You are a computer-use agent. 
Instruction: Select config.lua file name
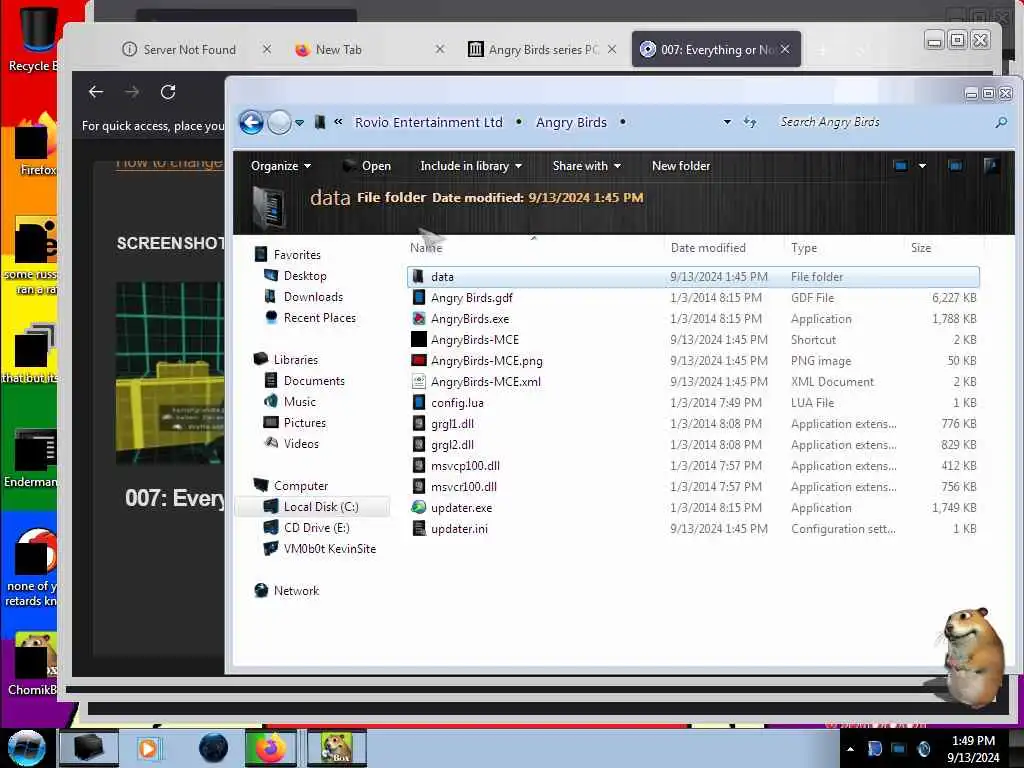pyautogui.click(x=457, y=403)
